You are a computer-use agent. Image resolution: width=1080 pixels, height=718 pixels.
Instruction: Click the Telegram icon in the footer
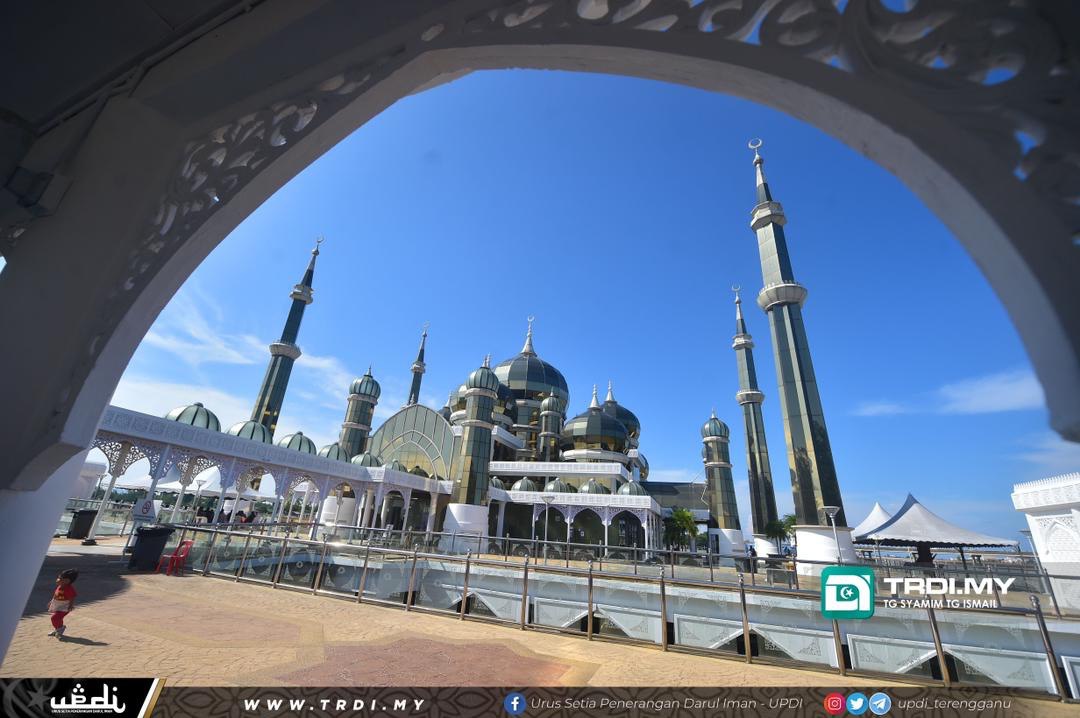[880, 702]
